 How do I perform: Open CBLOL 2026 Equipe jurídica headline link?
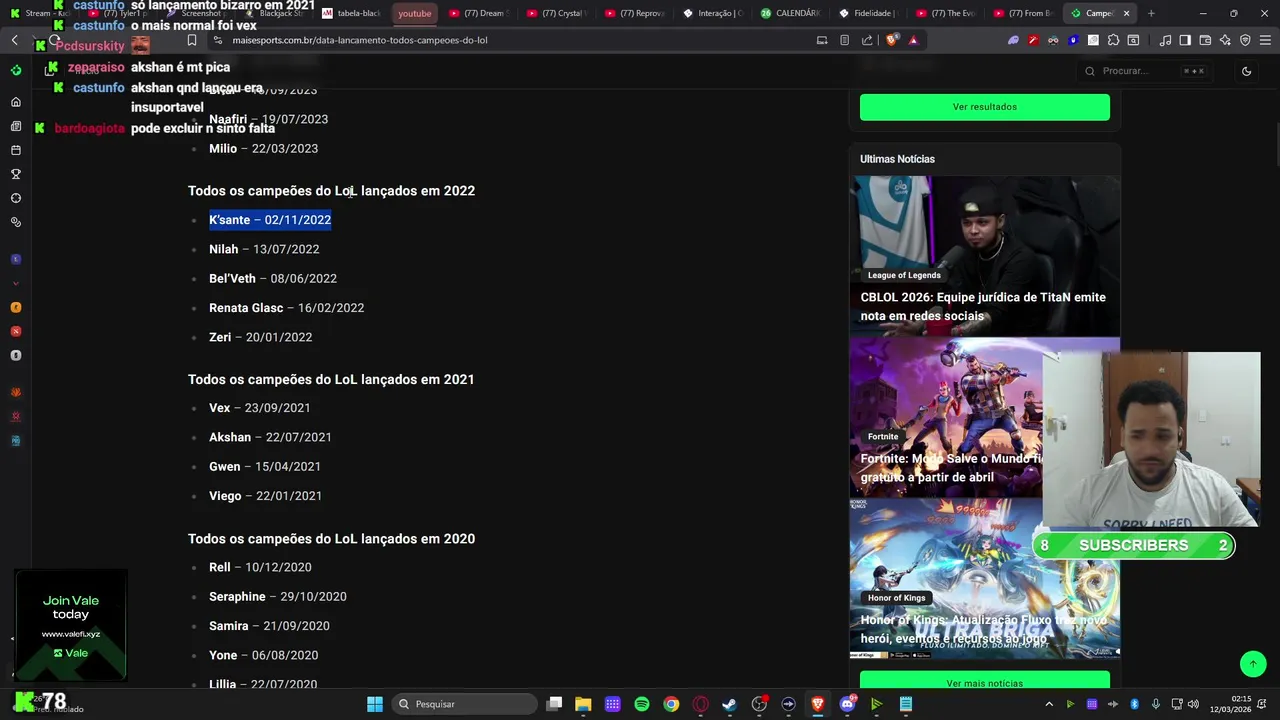coord(983,306)
